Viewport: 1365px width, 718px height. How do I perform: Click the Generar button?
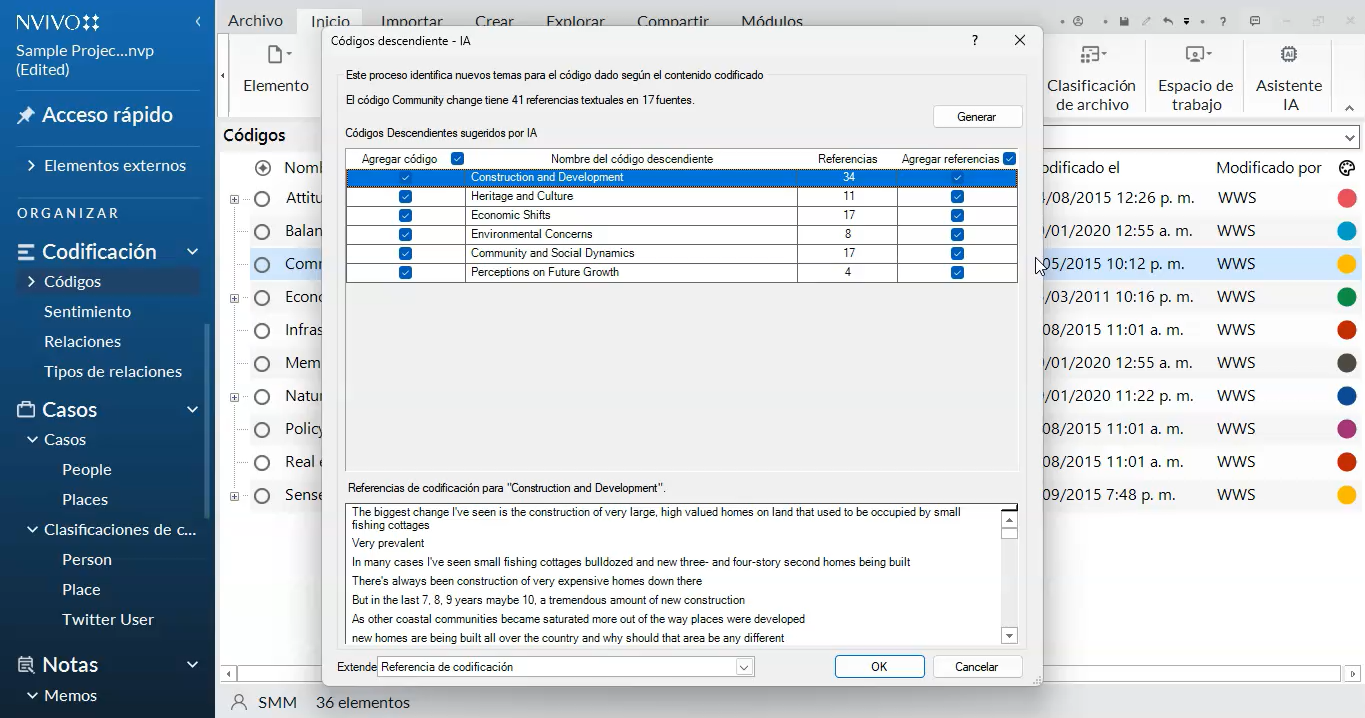point(977,117)
